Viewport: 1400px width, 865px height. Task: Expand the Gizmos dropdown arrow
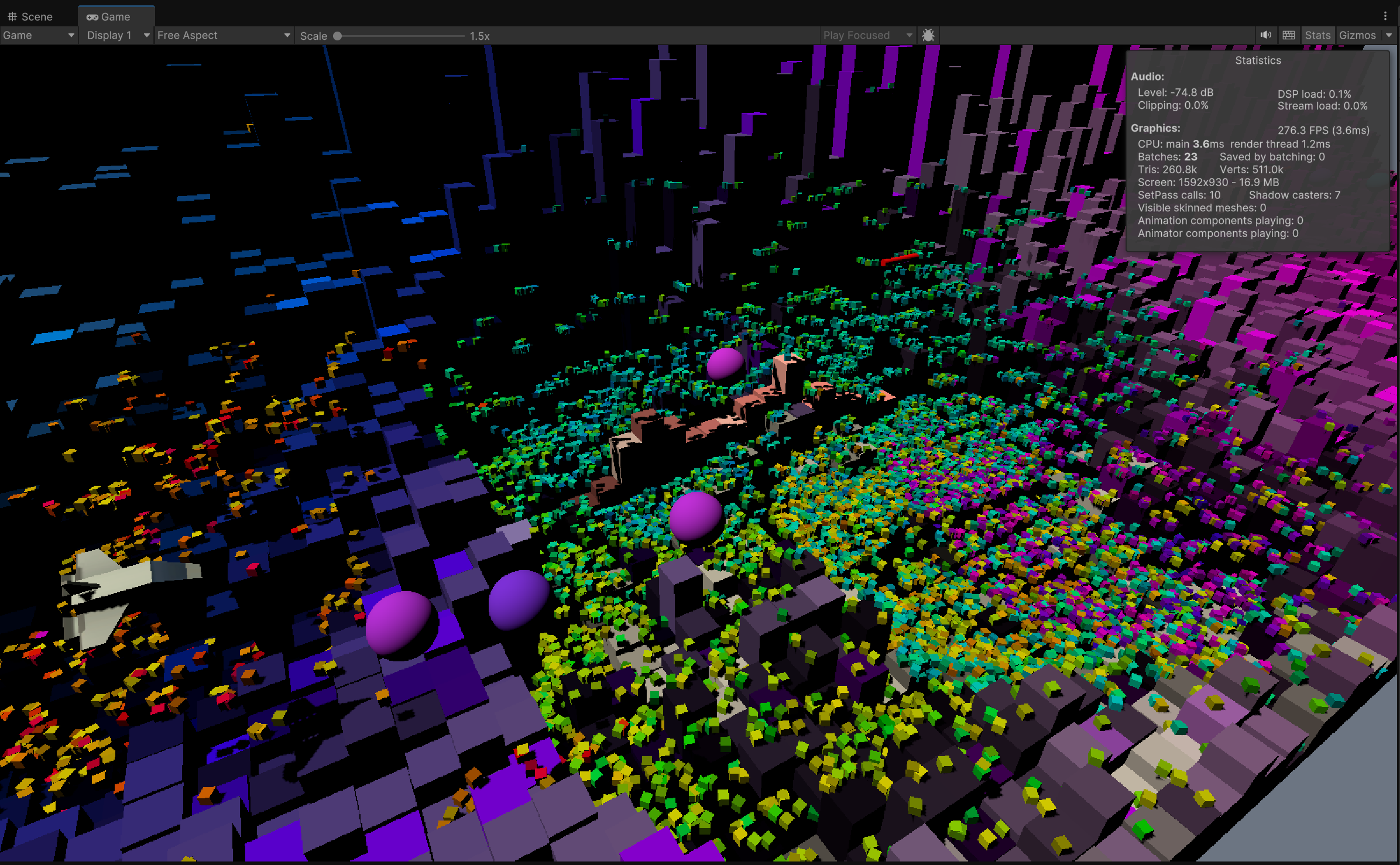tap(1389, 35)
